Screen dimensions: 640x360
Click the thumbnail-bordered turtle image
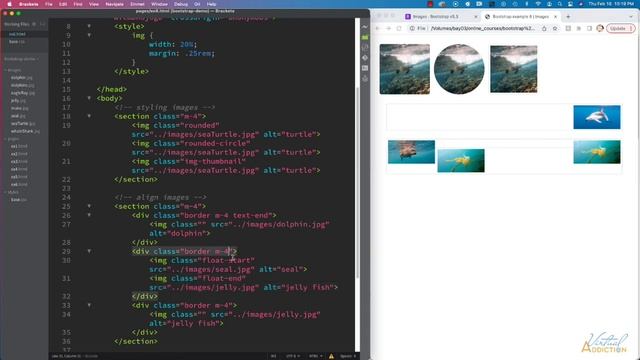tap(513, 69)
